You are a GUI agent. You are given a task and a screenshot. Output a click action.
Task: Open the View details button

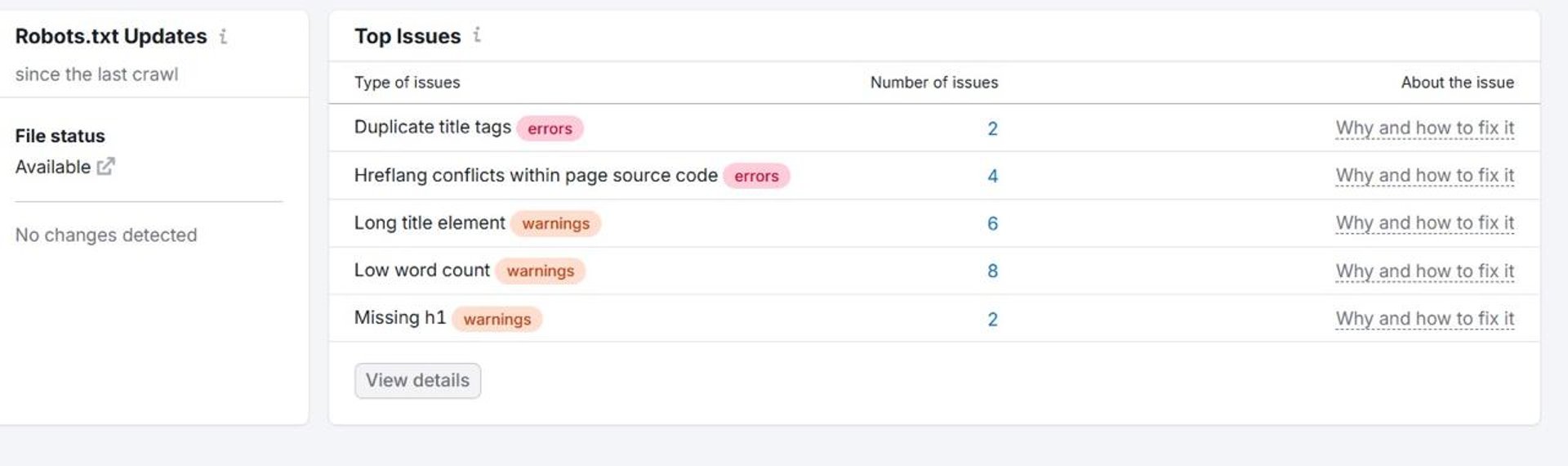point(417,381)
